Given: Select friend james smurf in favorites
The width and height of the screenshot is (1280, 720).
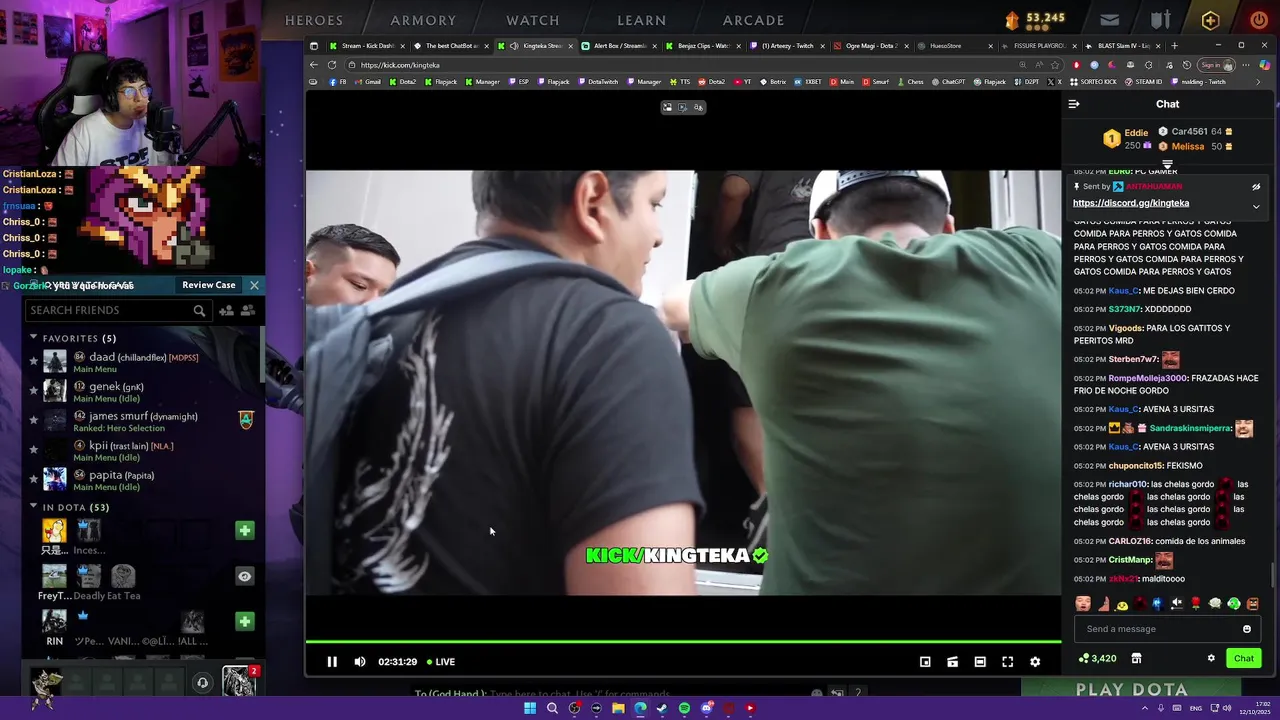Looking at the screenshot, I should 145,421.
